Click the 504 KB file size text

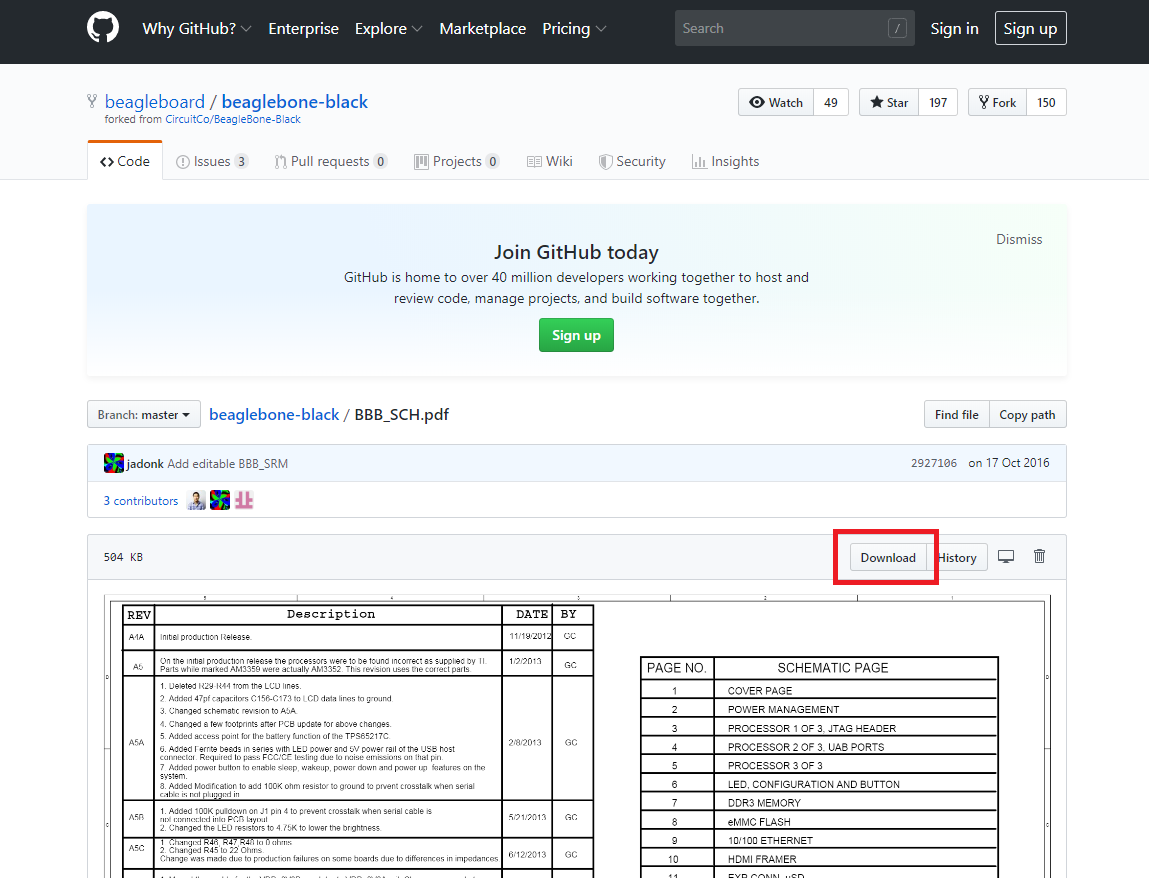[123, 557]
